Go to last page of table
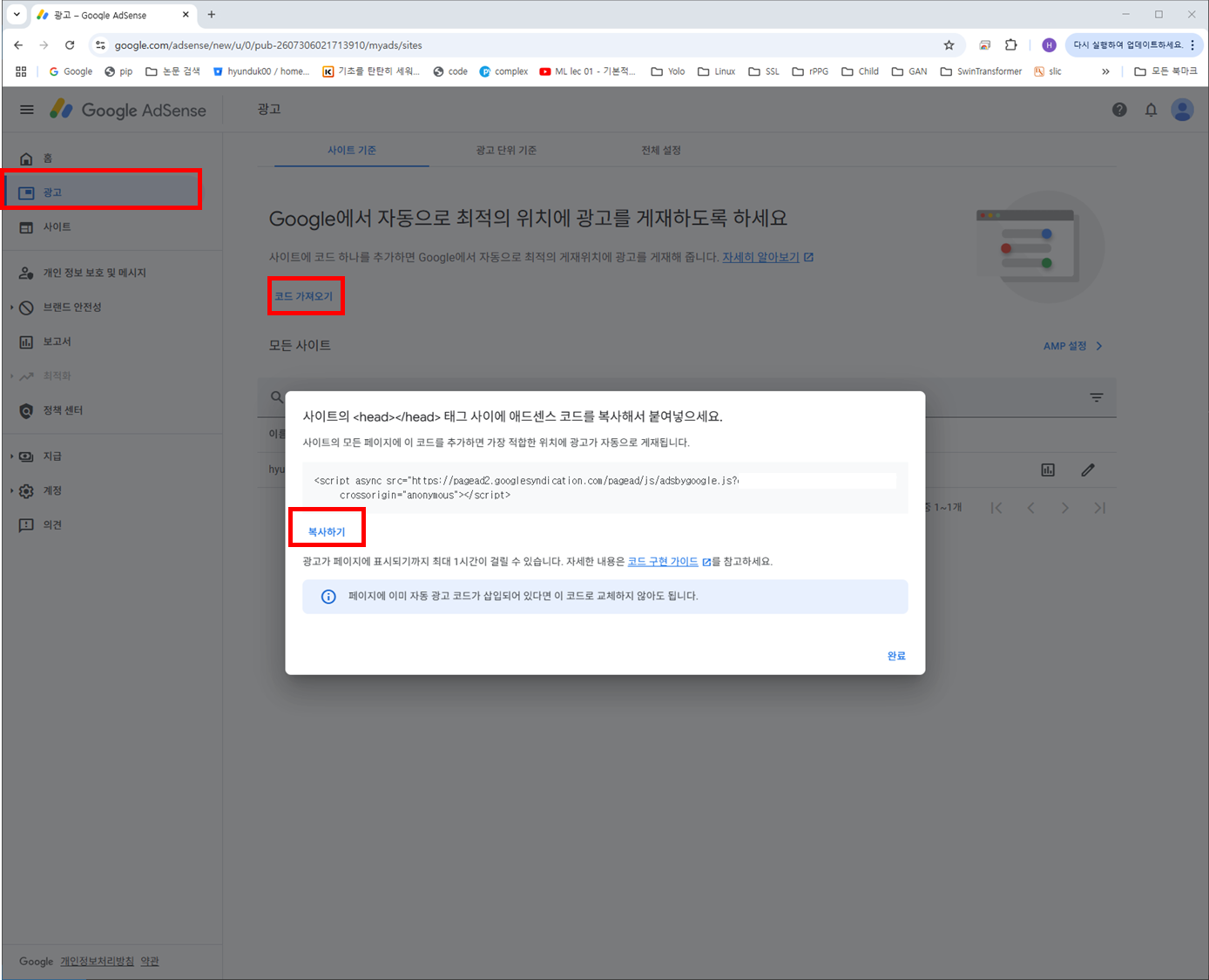This screenshot has height=980, width=1209. (x=1099, y=508)
